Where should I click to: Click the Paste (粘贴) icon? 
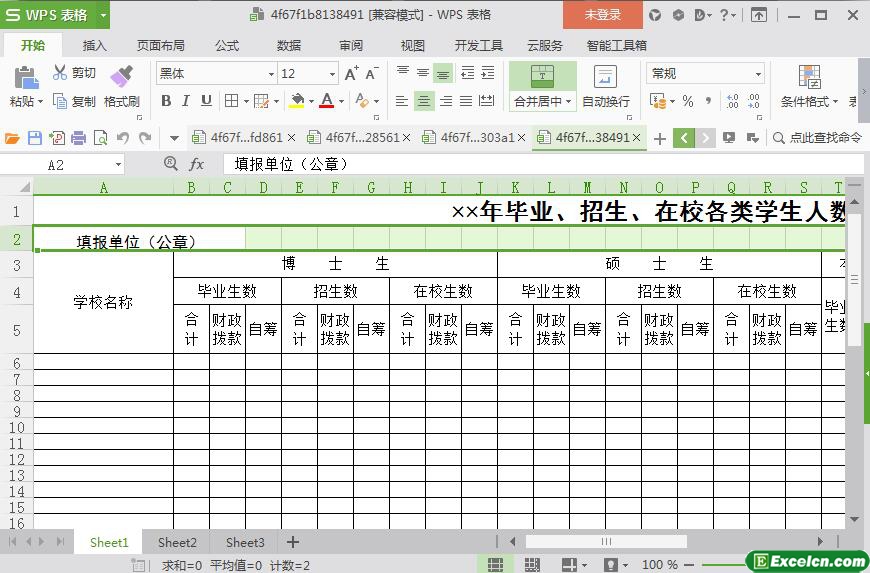(25, 77)
